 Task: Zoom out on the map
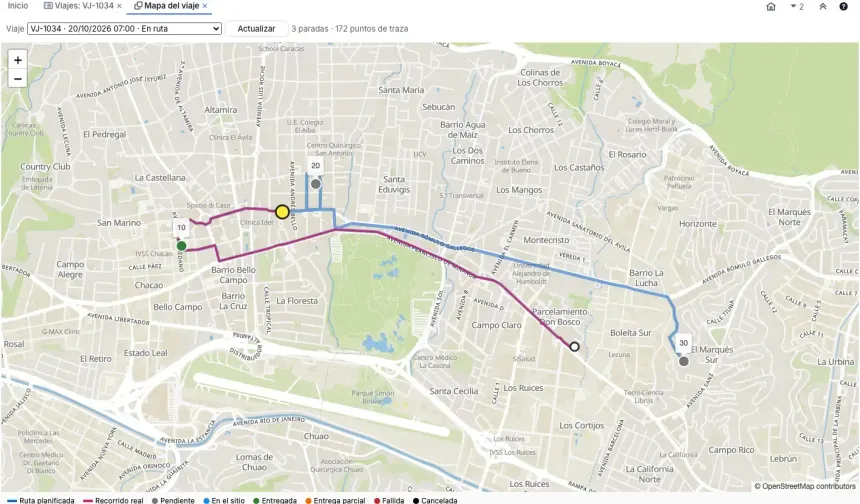[18, 79]
